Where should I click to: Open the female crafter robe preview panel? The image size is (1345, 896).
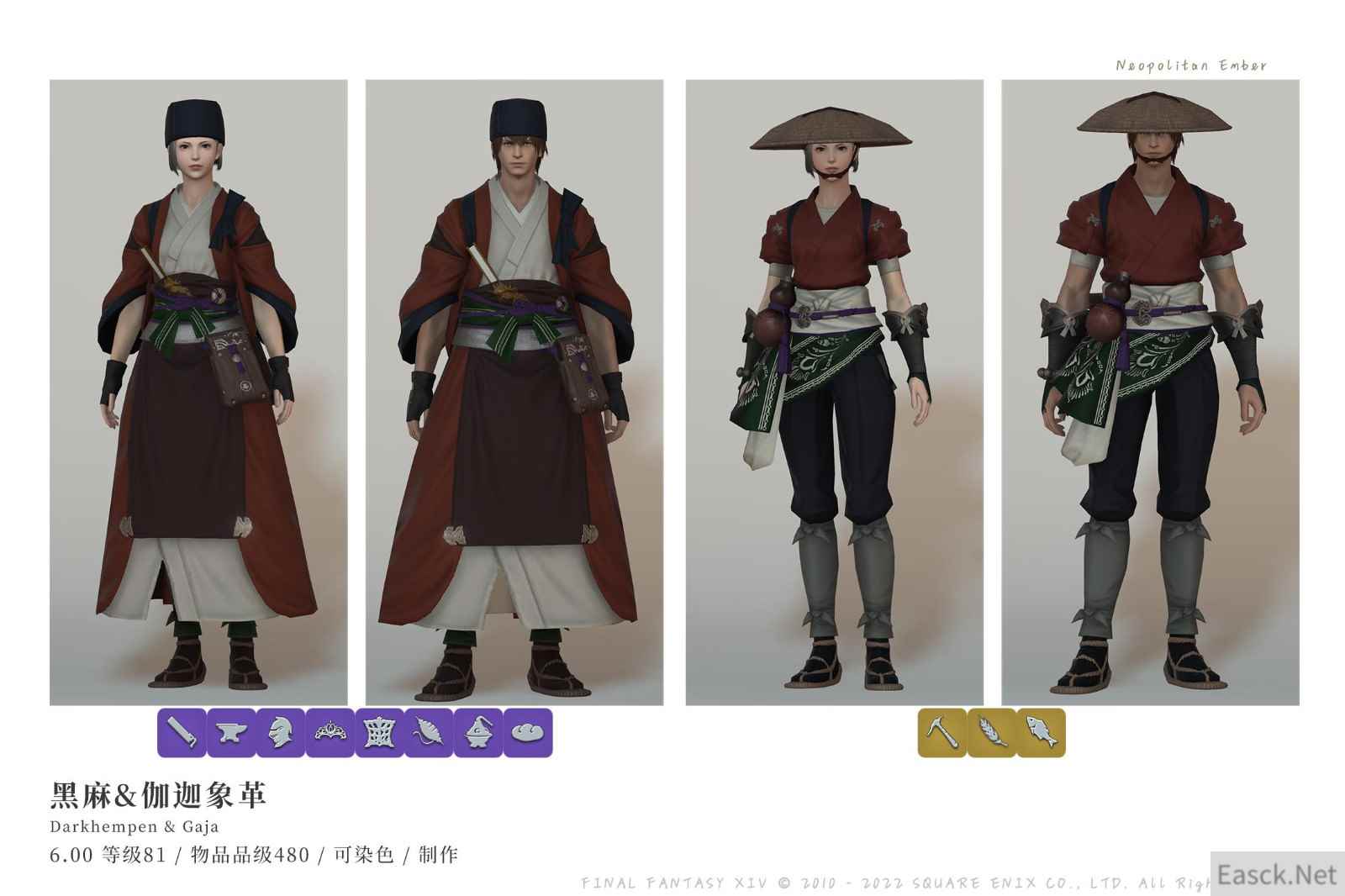[198, 393]
